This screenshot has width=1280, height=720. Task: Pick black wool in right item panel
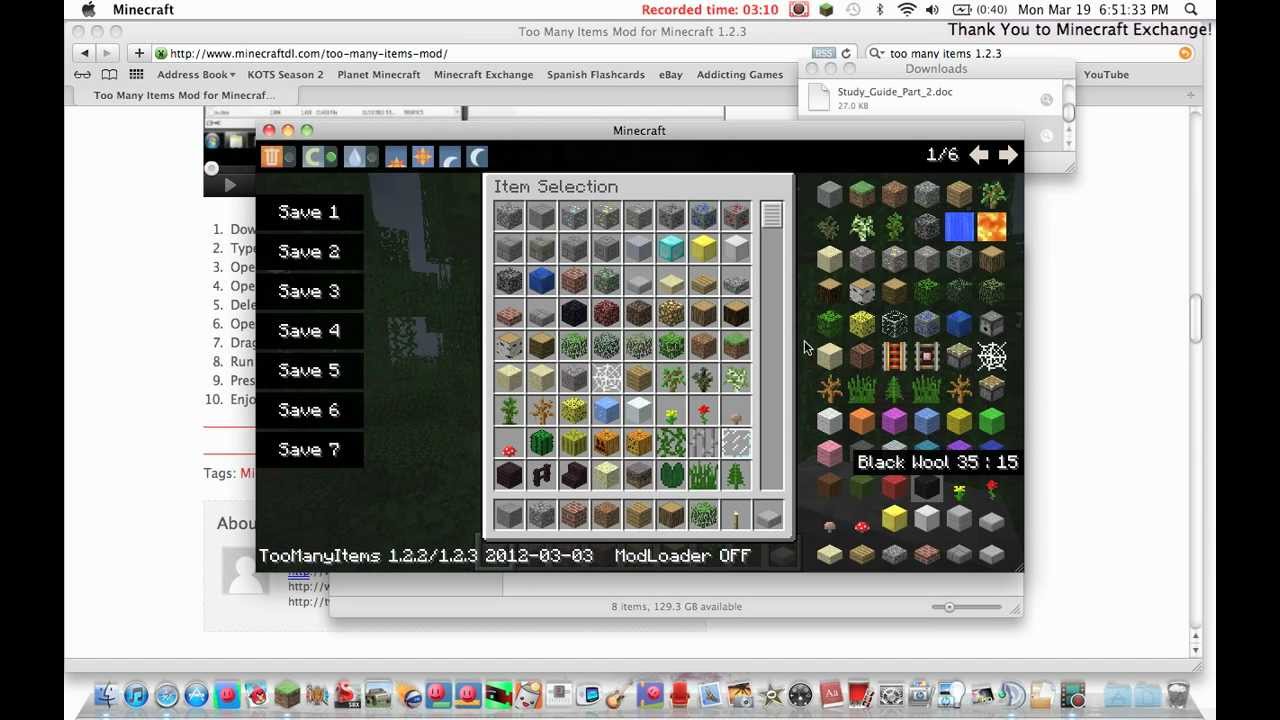tap(927, 488)
